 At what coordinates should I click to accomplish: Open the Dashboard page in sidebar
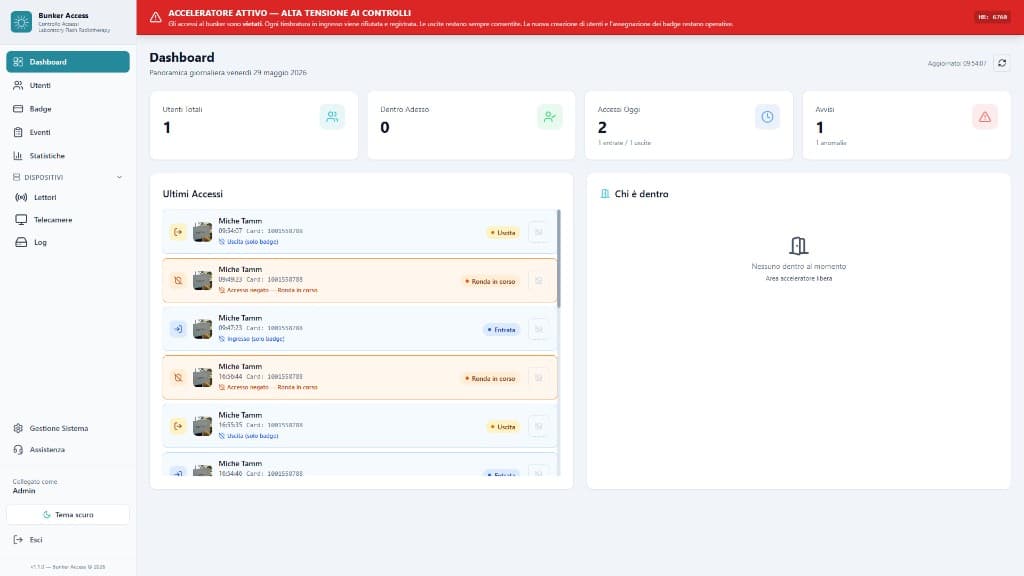click(x=68, y=62)
